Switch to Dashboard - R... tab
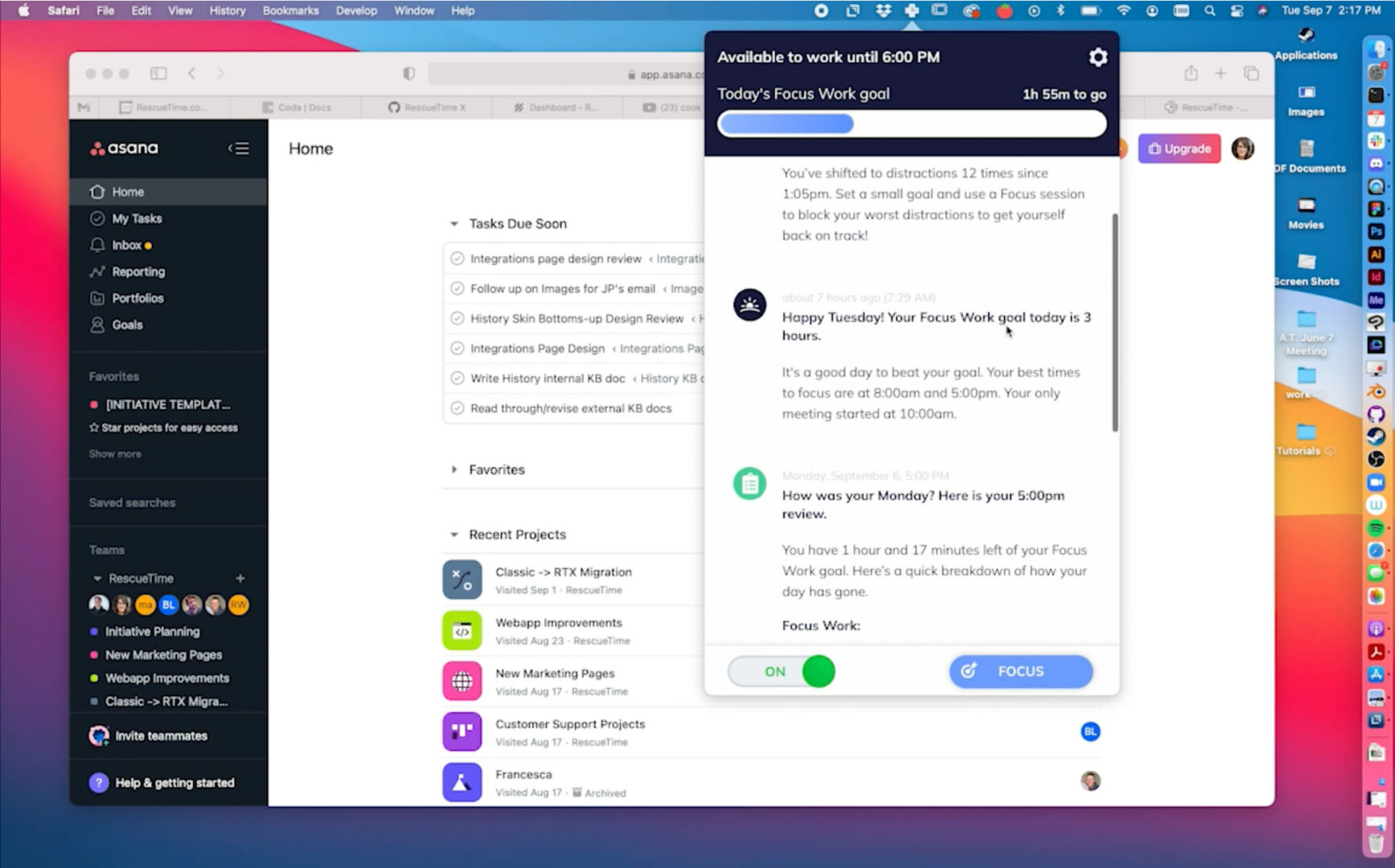1395x868 pixels. click(556, 107)
